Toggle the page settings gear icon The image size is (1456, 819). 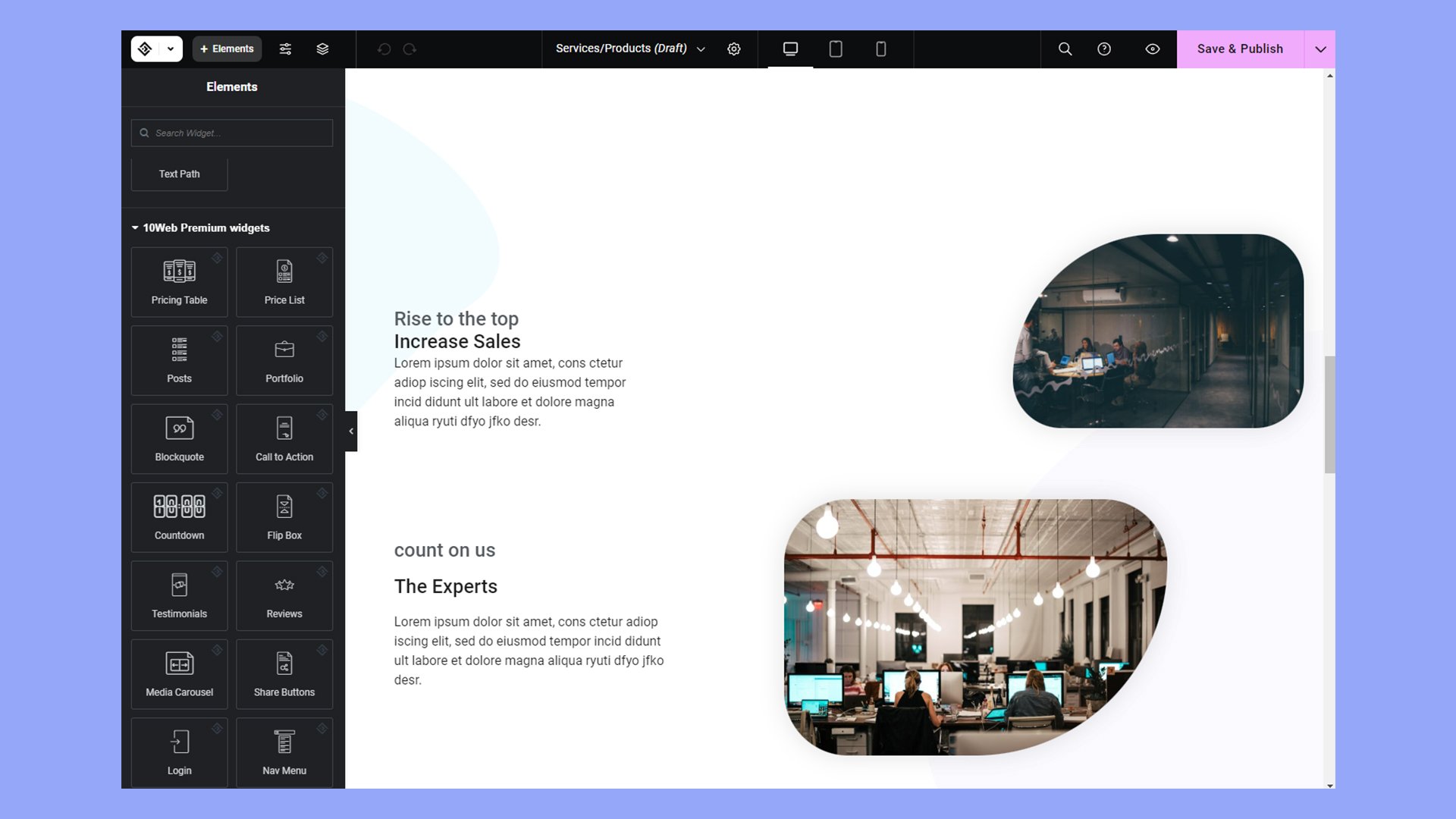click(x=734, y=49)
